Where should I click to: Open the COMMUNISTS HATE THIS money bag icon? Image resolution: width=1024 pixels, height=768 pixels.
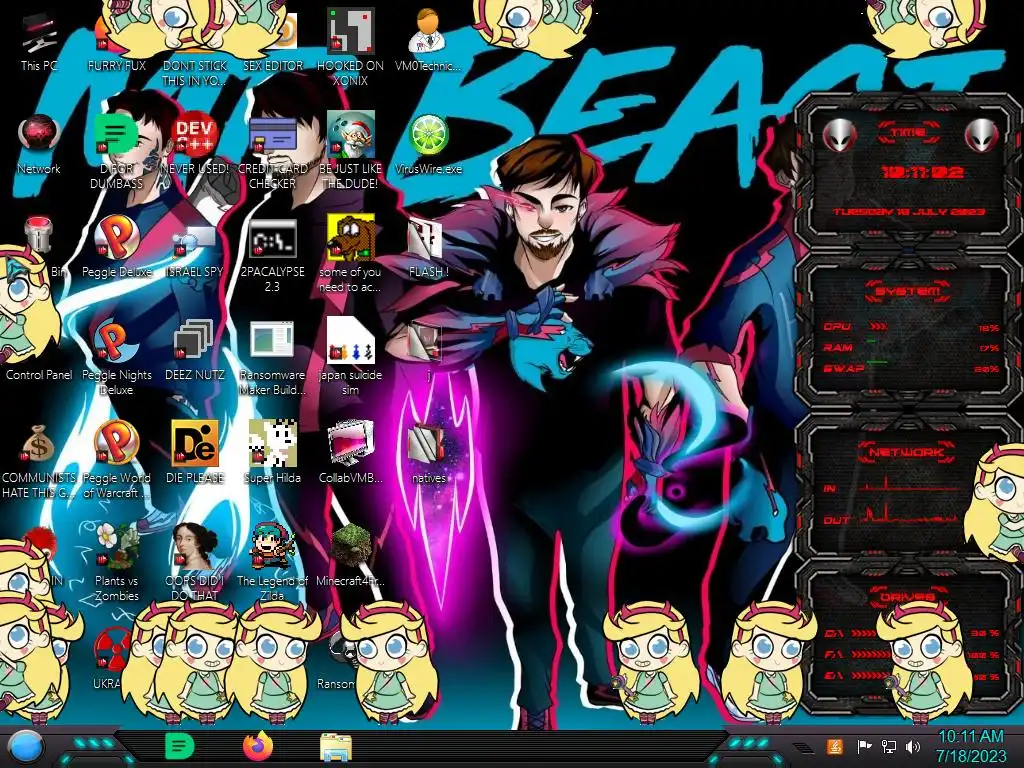pyautogui.click(x=39, y=460)
